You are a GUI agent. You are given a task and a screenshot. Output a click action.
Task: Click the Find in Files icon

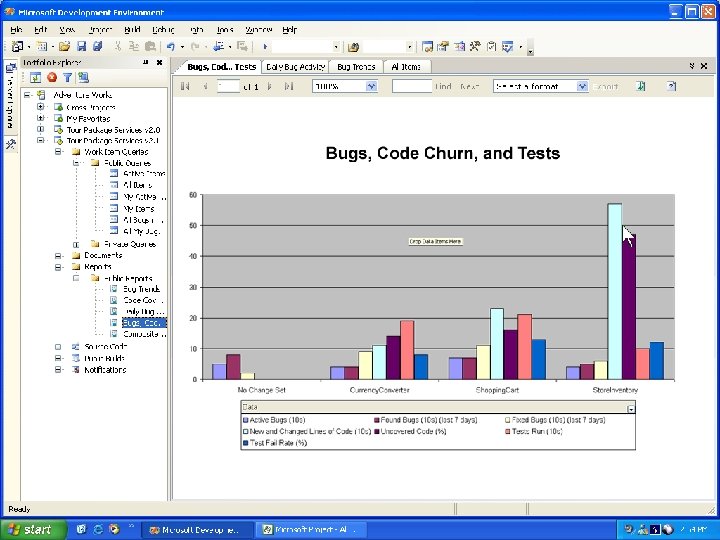[353, 47]
